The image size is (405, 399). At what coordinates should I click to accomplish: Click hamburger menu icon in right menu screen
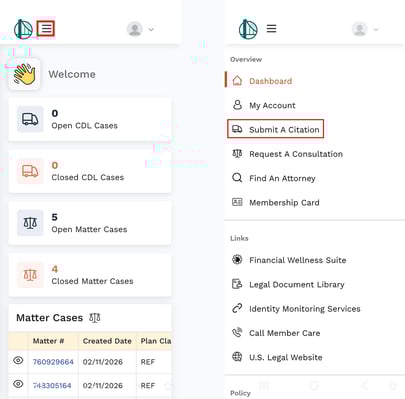pos(271,29)
